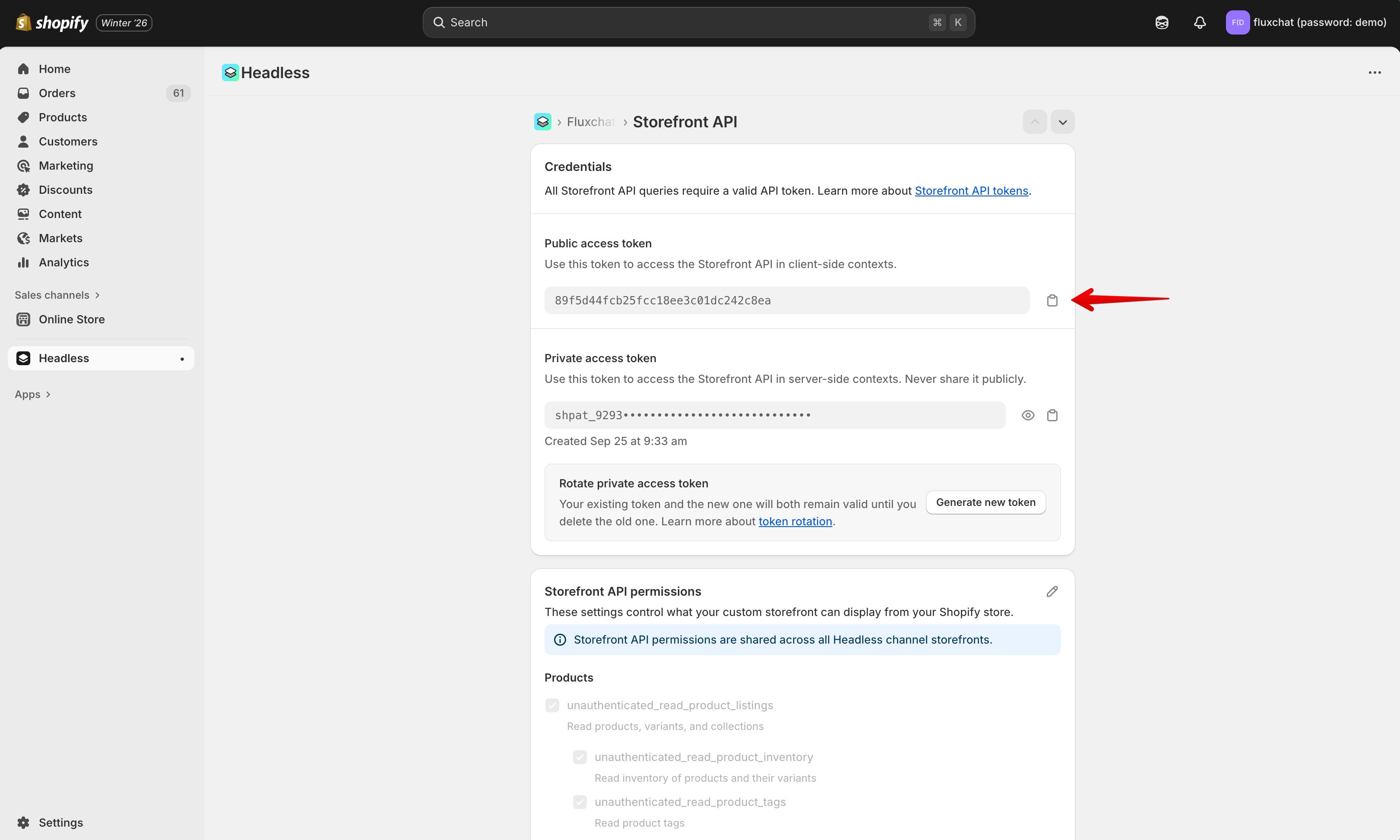
Task: Click the Generate new token button
Action: coord(985,502)
